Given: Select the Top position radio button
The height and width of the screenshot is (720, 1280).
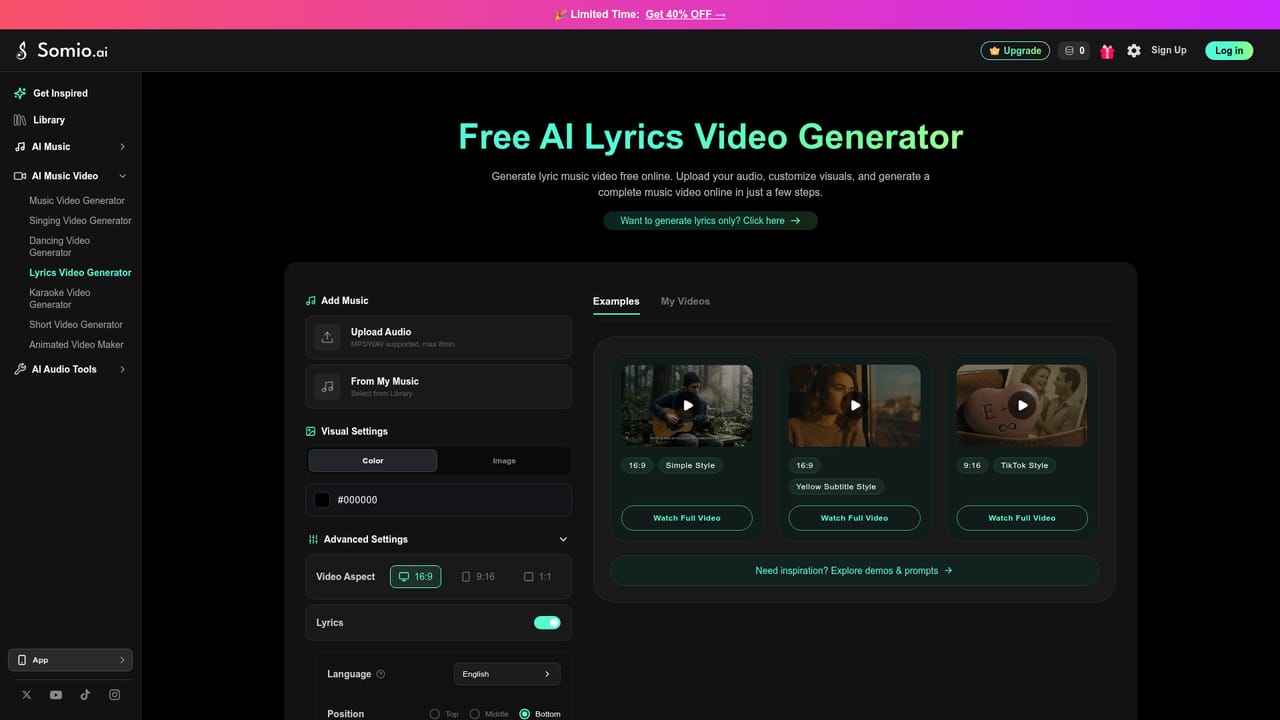Looking at the screenshot, I should tap(434, 714).
